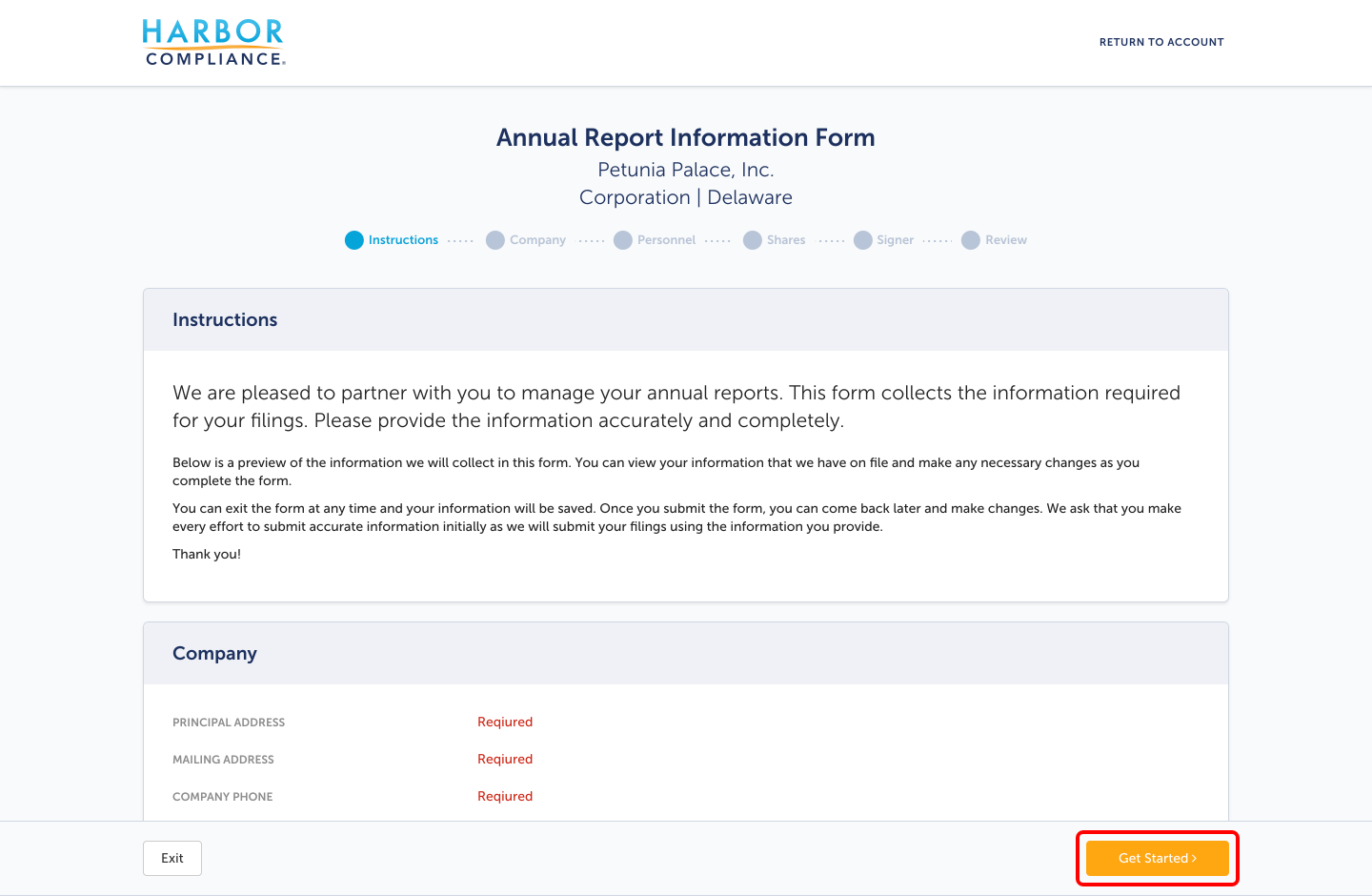Click Required next to Mailing Address
This screenshot has width=1372, height=896.
click(x=505, y=760)
